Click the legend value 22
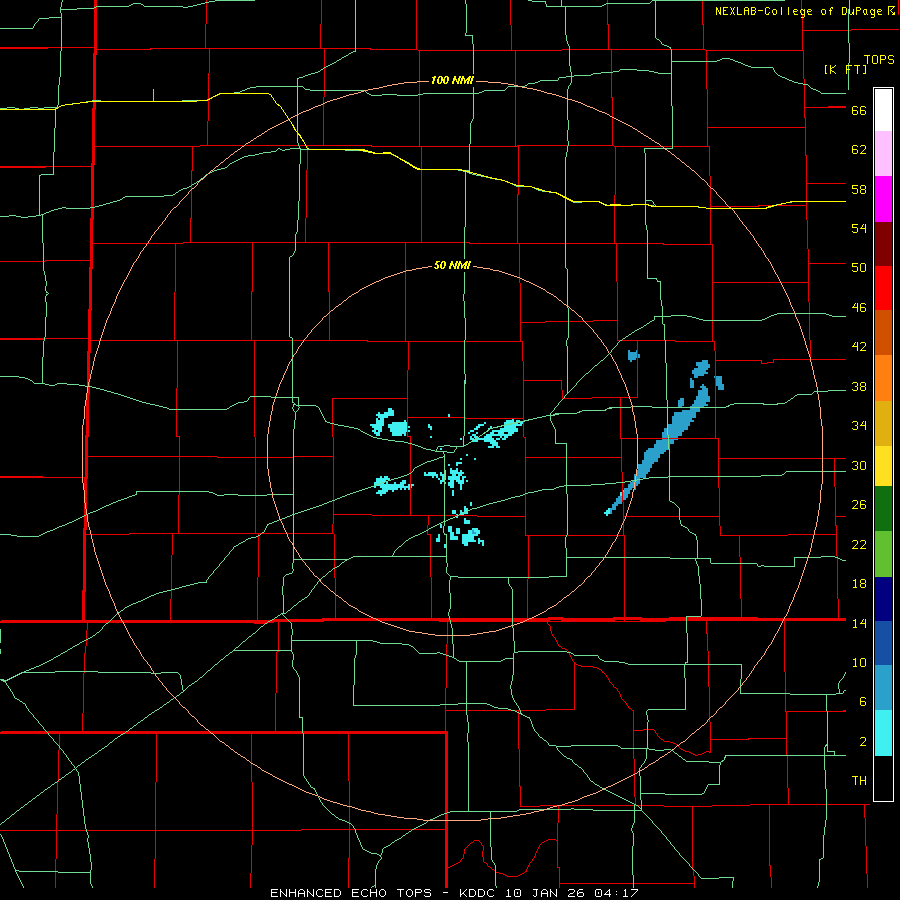900x900 pixels. coord(859,544)
